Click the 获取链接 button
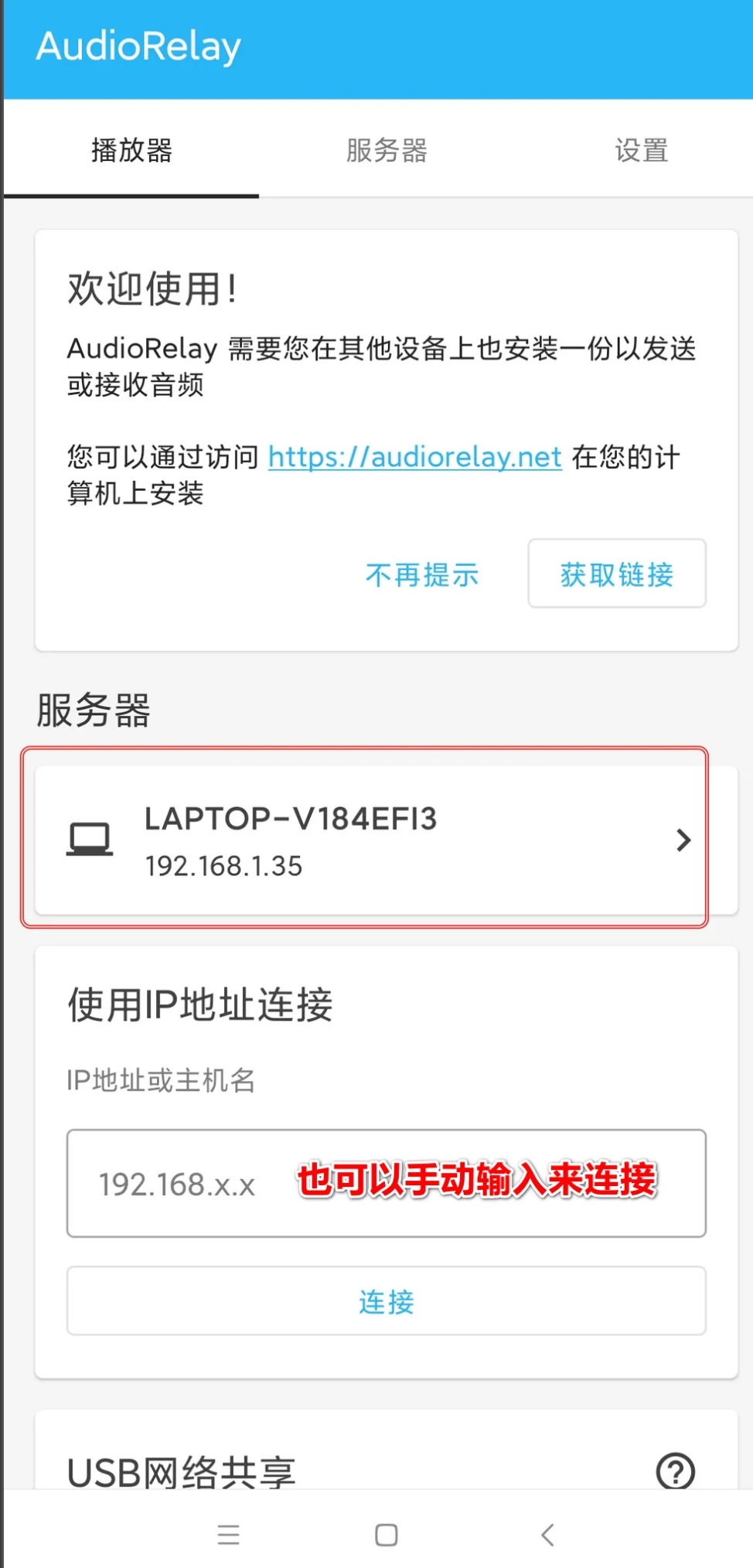Image resolution: width=753 pixels, height=1568 pixels. [x=617, y=574]
